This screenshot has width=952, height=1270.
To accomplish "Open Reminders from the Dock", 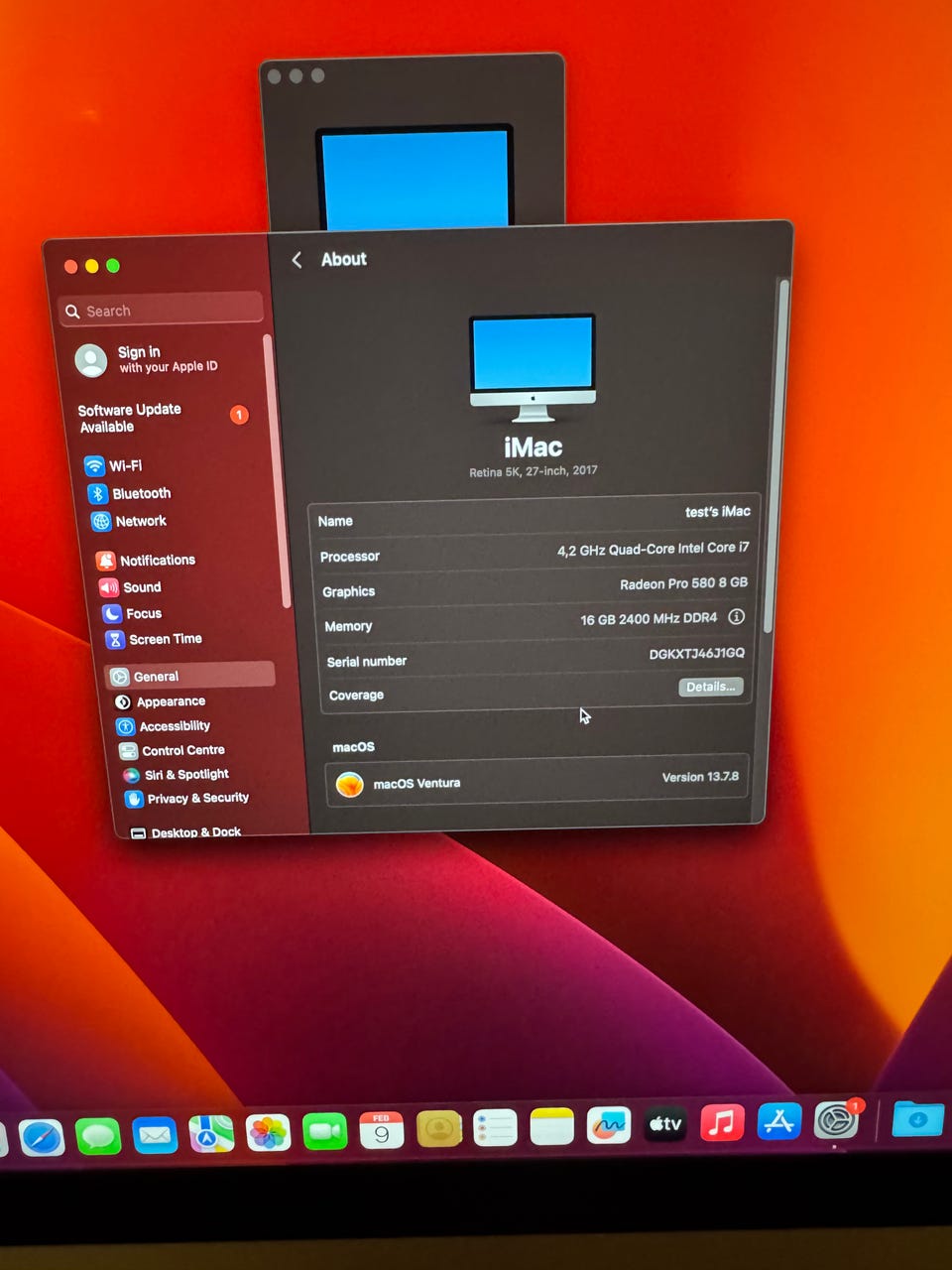I will (x=495, y=1127).
